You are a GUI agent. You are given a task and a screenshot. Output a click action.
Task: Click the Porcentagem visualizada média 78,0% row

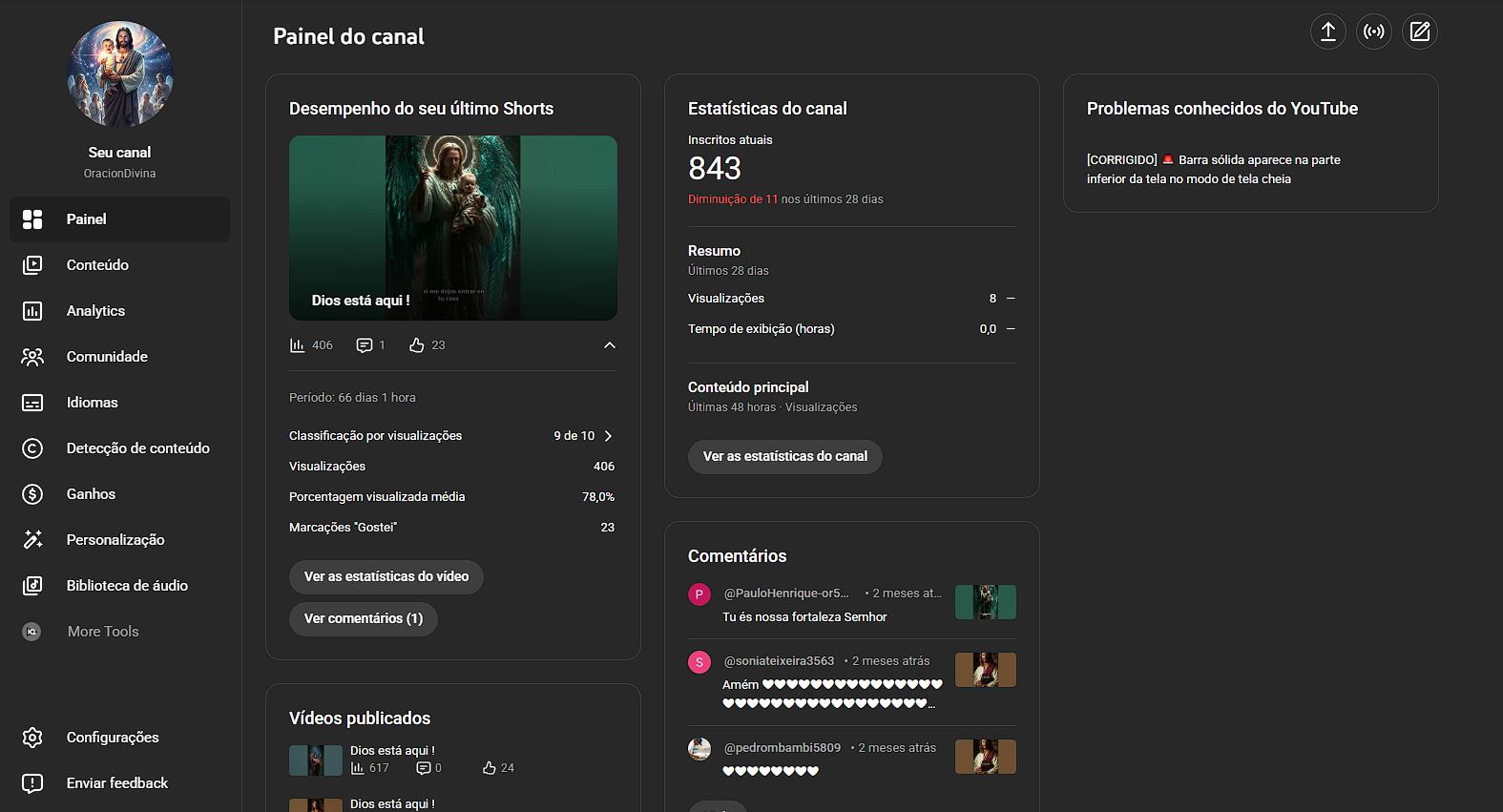452,497
